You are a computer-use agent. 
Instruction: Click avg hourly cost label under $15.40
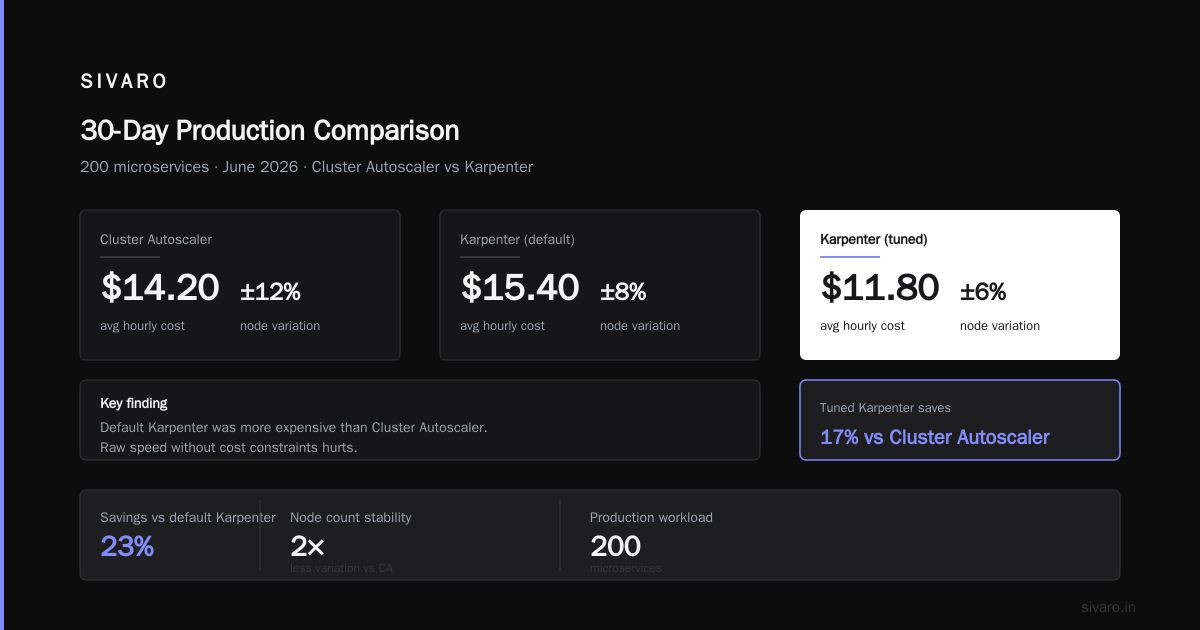[x=502, y=326]
